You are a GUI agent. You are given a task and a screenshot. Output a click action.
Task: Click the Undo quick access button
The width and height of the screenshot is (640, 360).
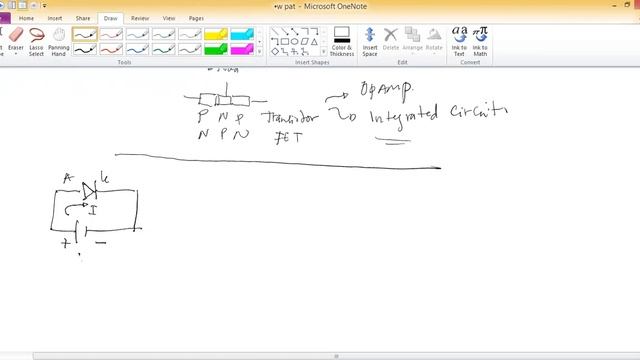click(x=33, y=6)
